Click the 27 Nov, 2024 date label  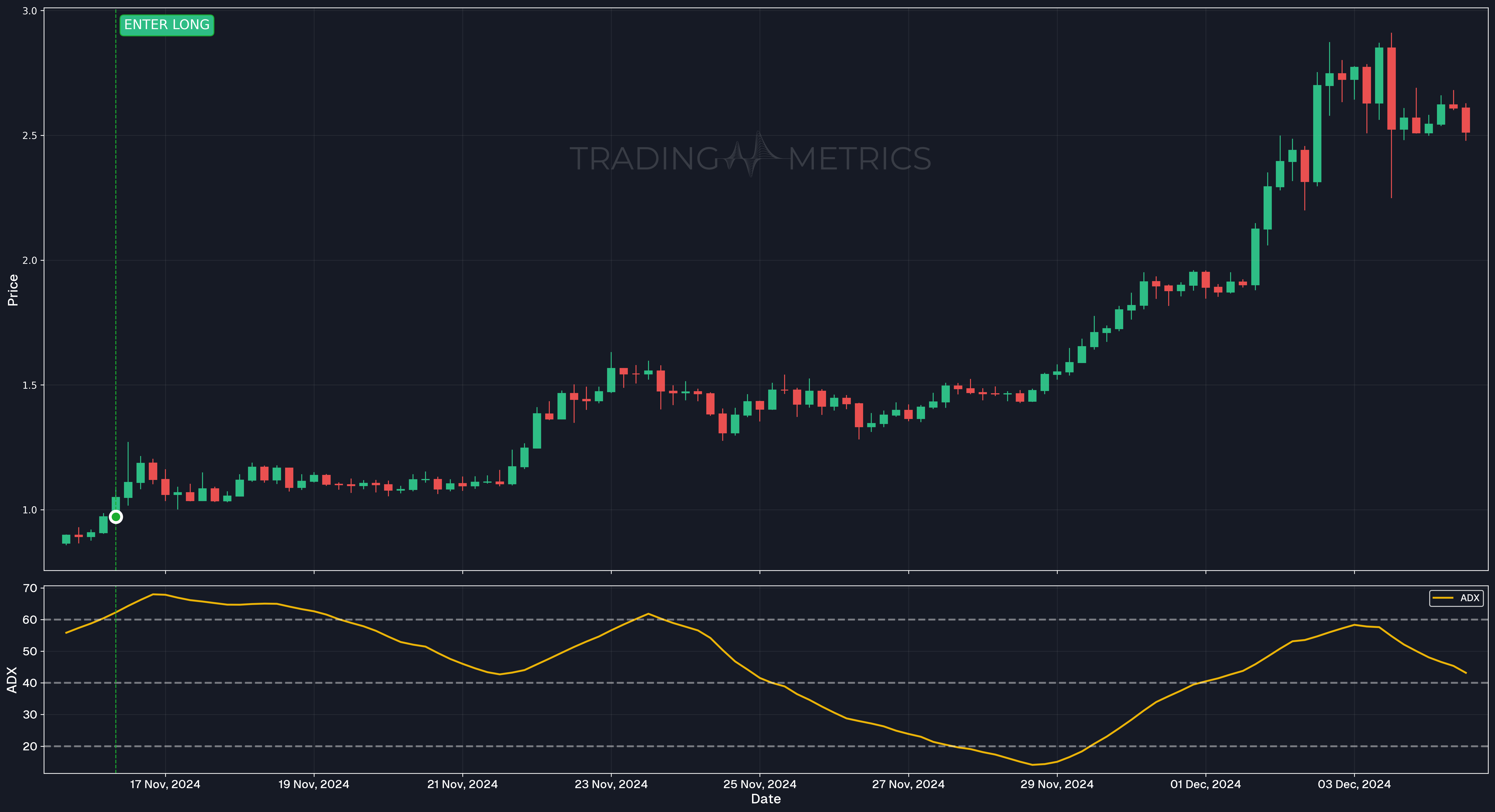908,784
